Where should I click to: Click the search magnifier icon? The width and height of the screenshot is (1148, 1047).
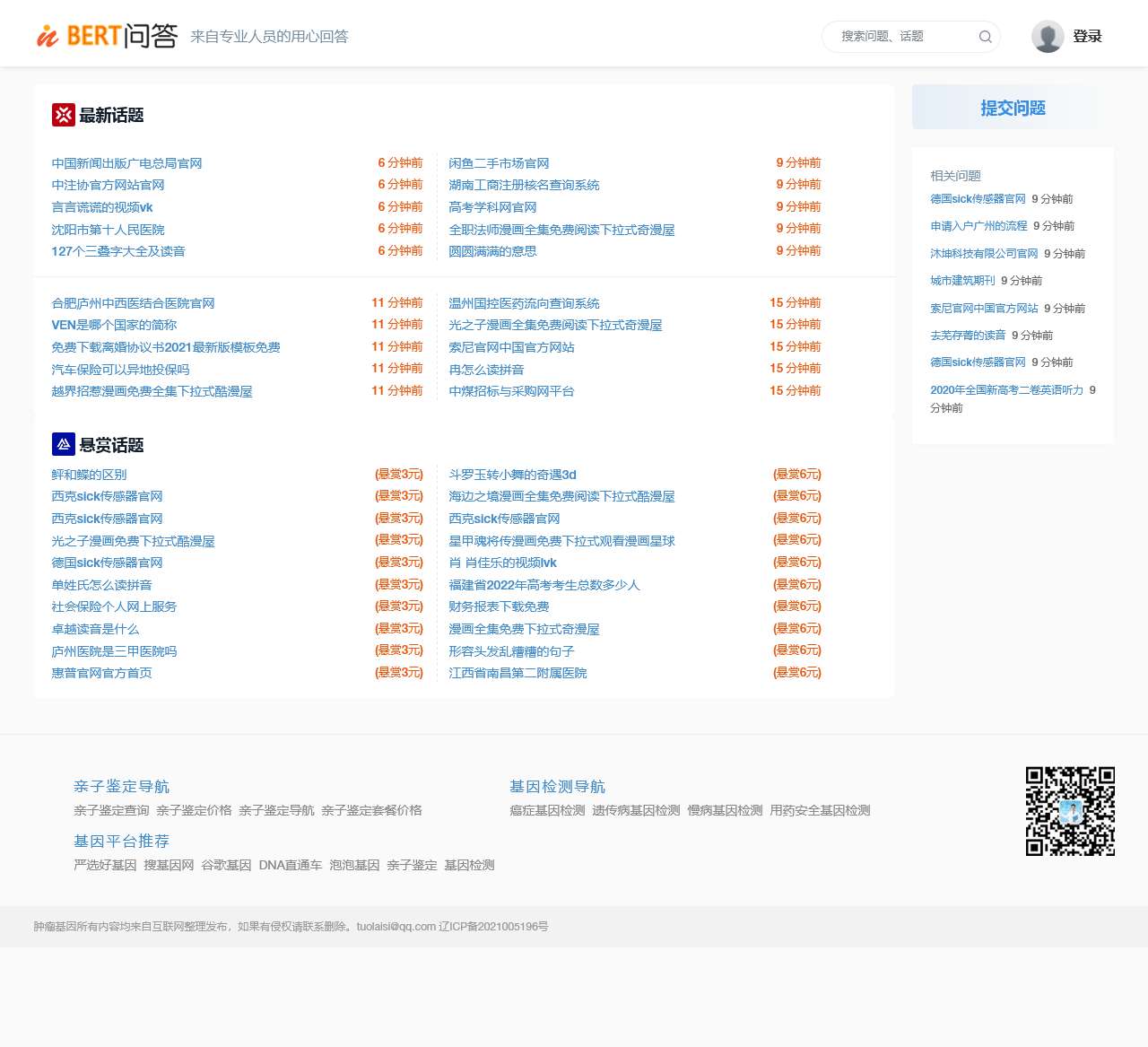985,37
